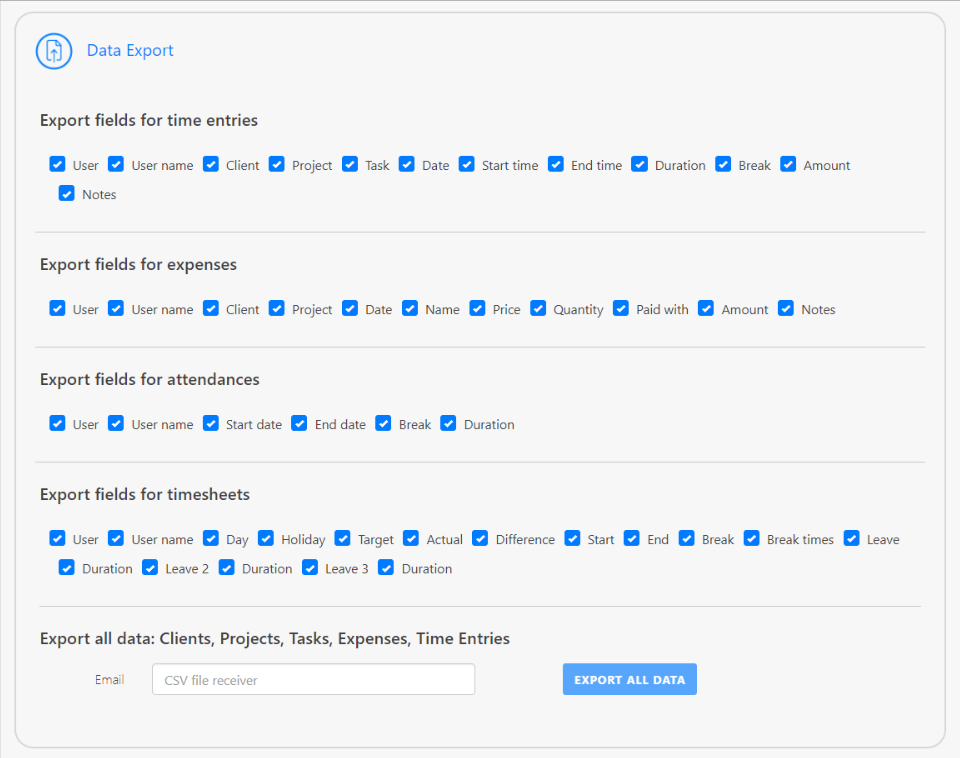The height and width of the screenshot is (758, 960).
Task: Disable the Holiday timesheet field
Action: coord(266,538)
